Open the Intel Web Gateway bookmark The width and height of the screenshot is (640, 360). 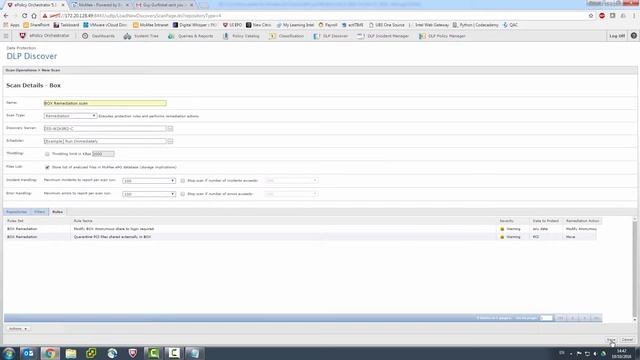(x=429, y=25)
